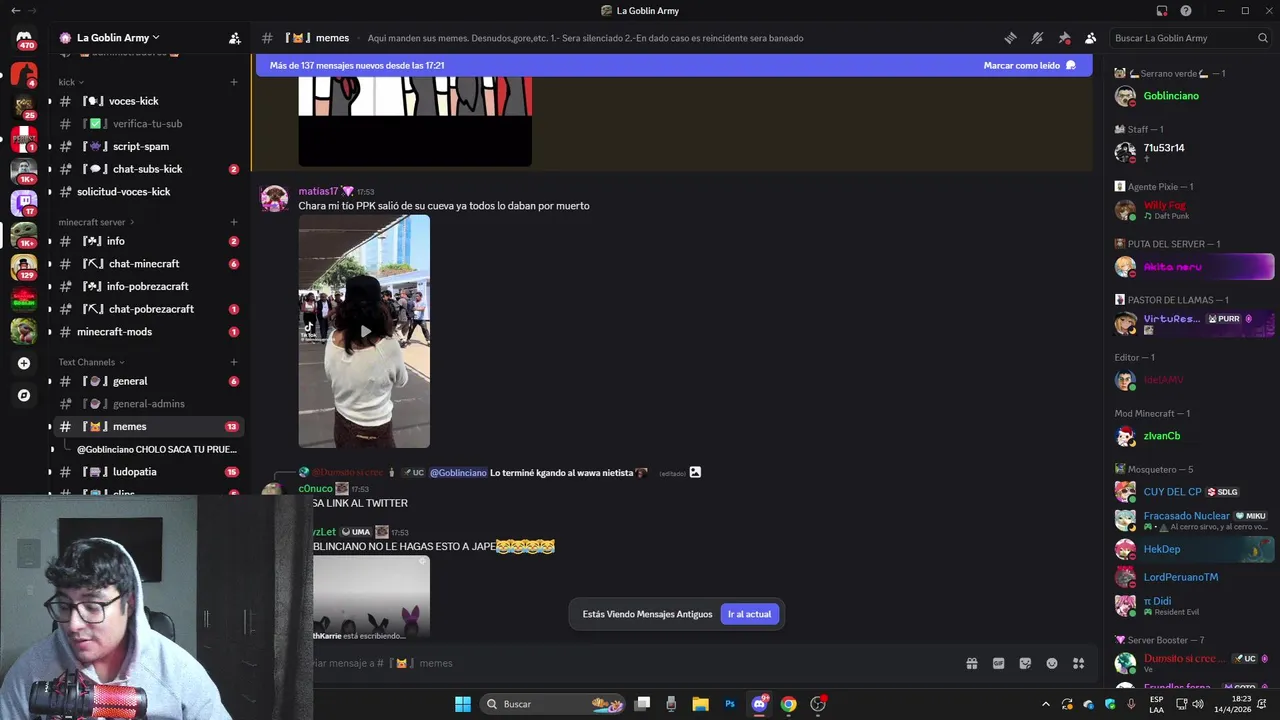Open CUY DEL CP member entry
Image resolution: width=1280 pixels, height=720 pixels.
(1194, 492)
